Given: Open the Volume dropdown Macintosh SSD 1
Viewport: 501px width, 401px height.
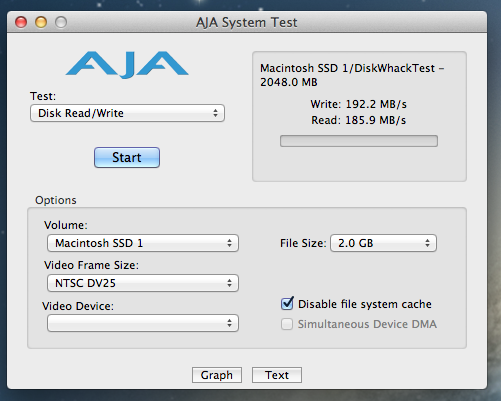Looking at the screenshot, I should 143,243.
